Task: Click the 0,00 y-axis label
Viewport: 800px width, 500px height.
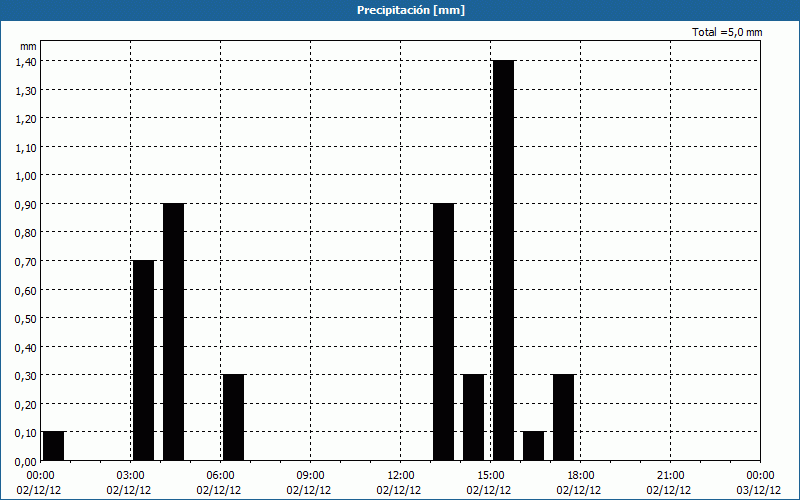Action: [x=26, y=461]
